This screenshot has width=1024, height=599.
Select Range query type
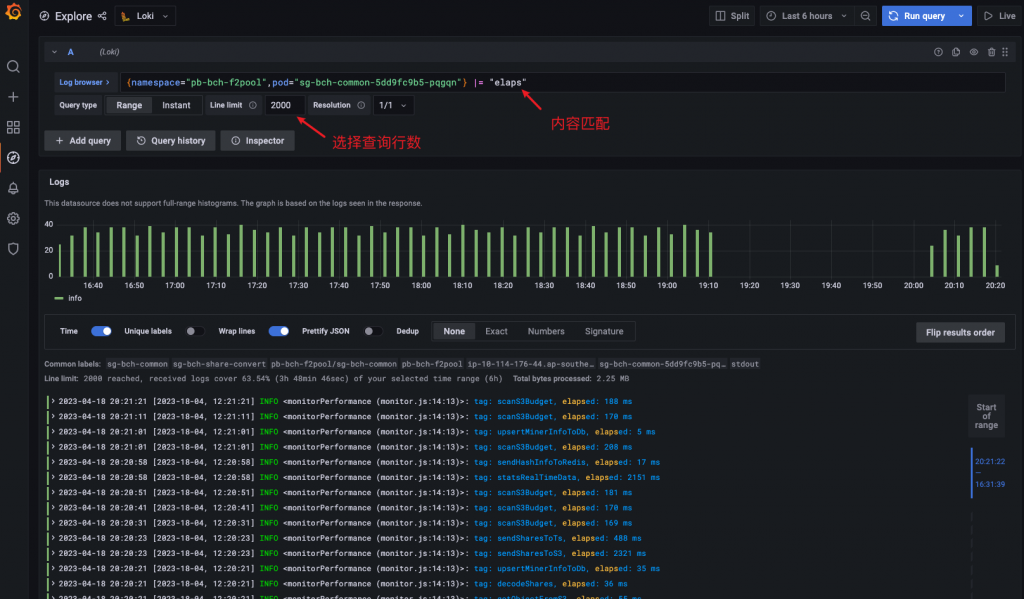point(129,105)
